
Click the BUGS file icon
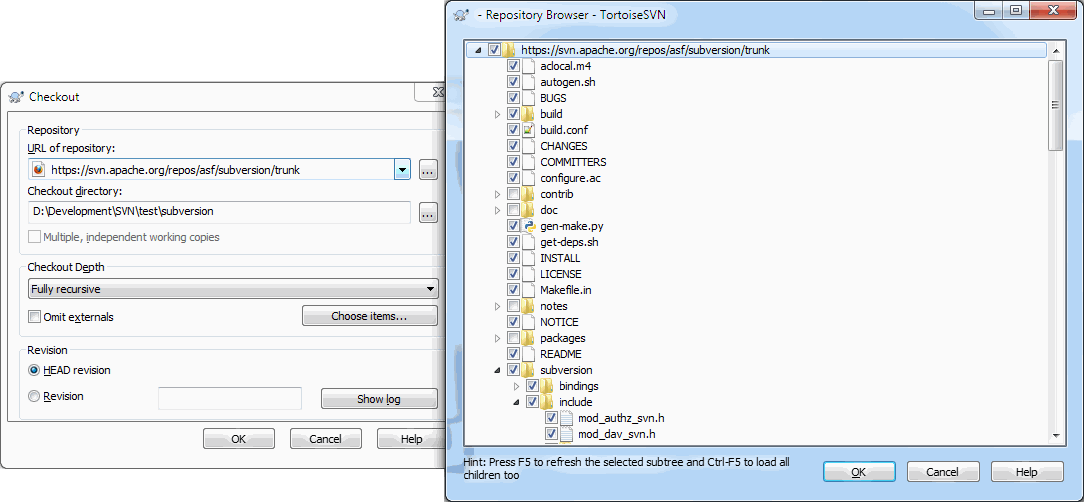coord(528,98)
